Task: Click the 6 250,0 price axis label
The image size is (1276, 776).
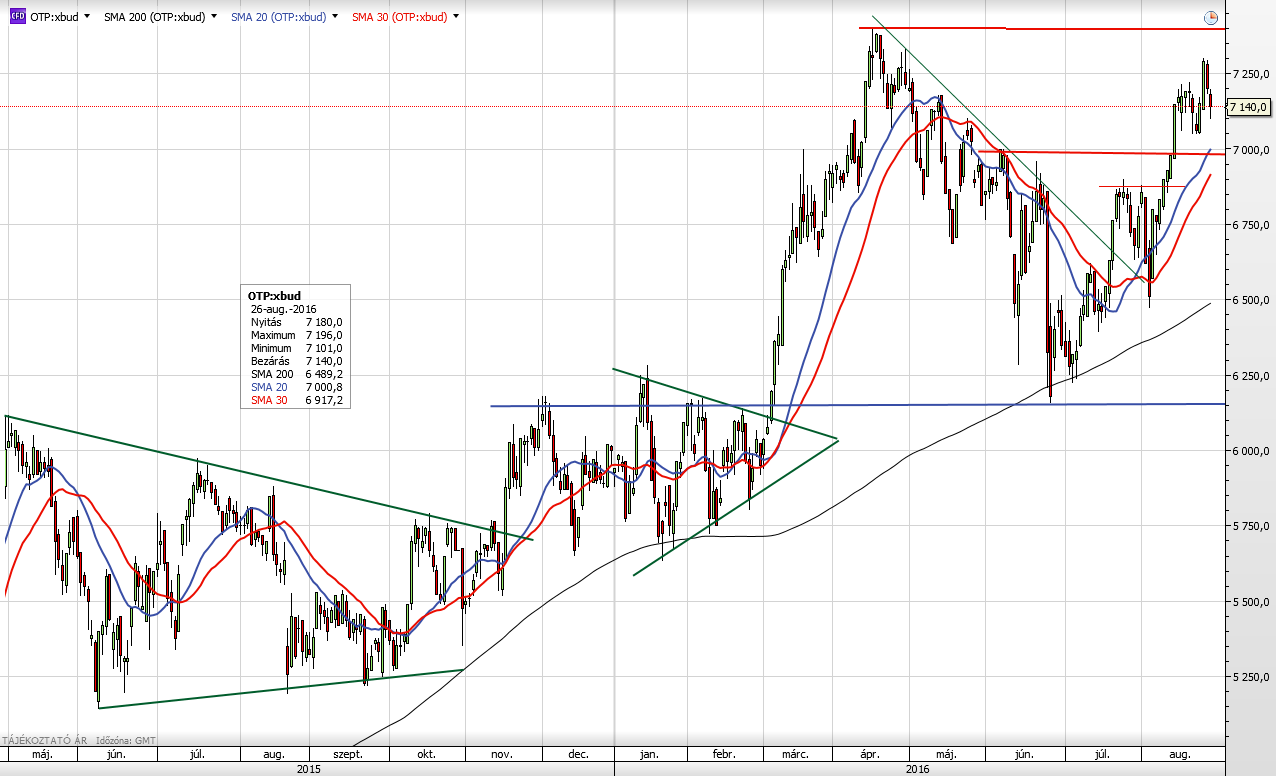Action: [x=1249, y=376]
